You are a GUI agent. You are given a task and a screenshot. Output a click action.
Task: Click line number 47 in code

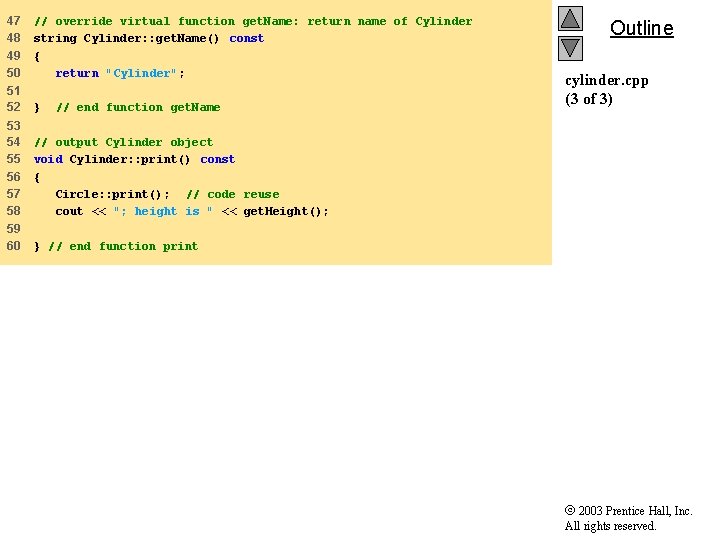[x=13, y=21]
